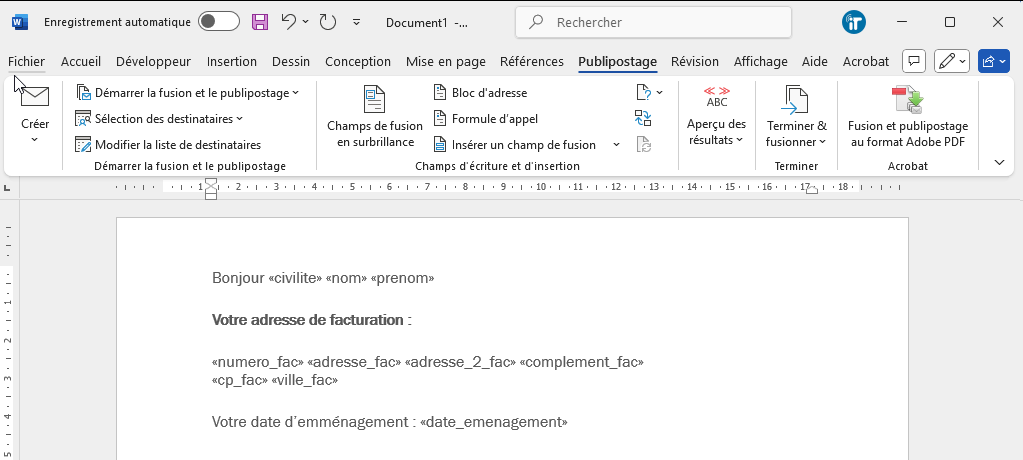The image size is (1023, 460).
Task: Collapse the ribbon with chevron arrow
Action: pyautogui.click(x=999, y=162)
